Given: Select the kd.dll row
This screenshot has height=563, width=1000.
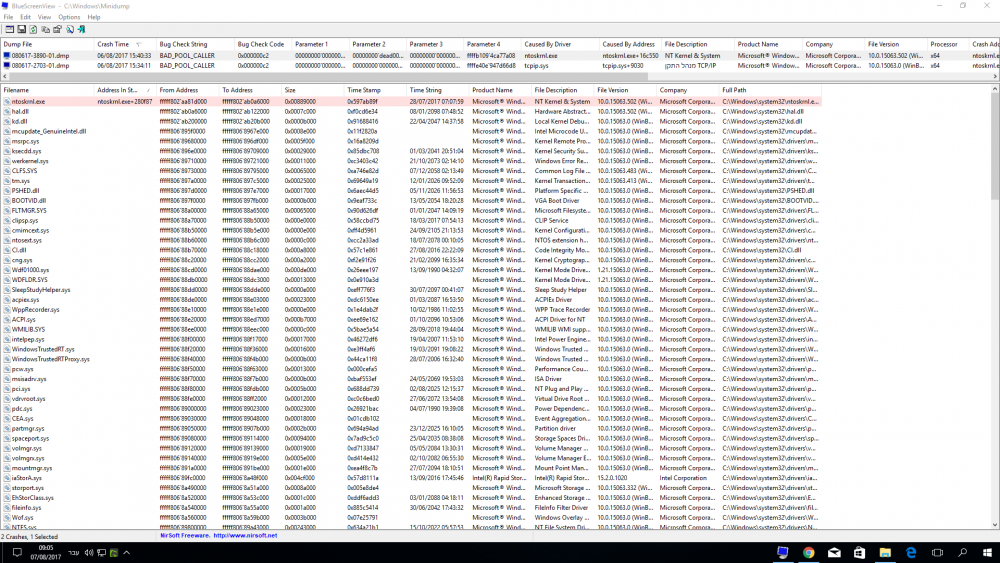Looking at the screenshot, I should tap(411, 121).
